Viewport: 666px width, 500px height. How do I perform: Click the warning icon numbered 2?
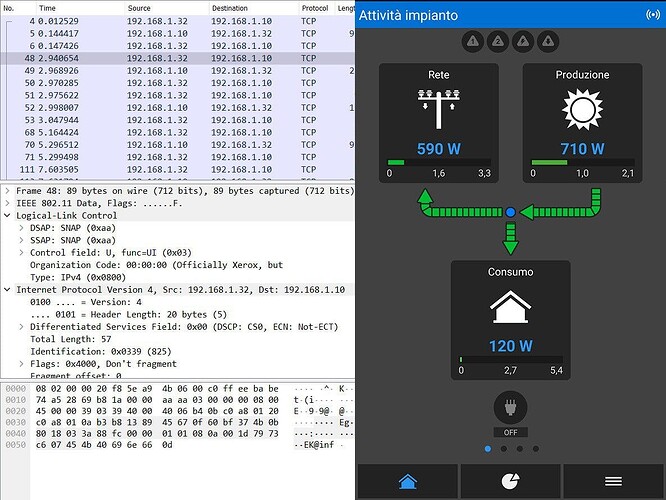498,41
